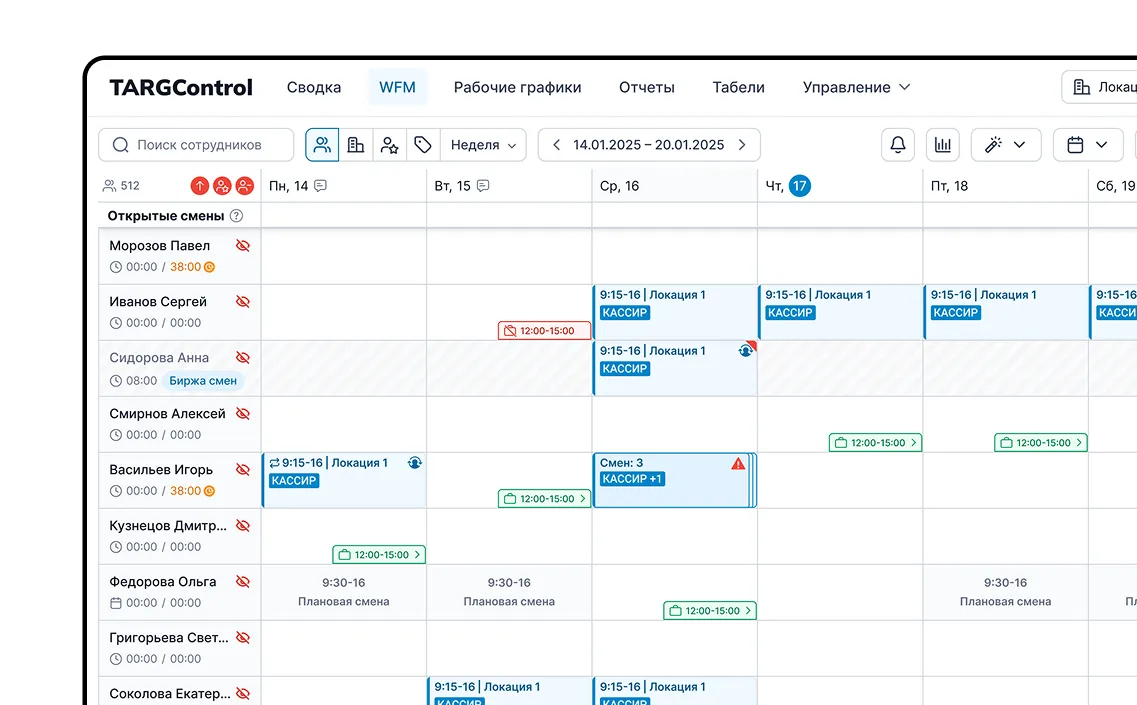The height and width of the screenshot is (705, 1137).
Task: Expand Смирнов Thursday 12:00-15:00 green tag
Action: pyautogui.click(x=875, y=442)
